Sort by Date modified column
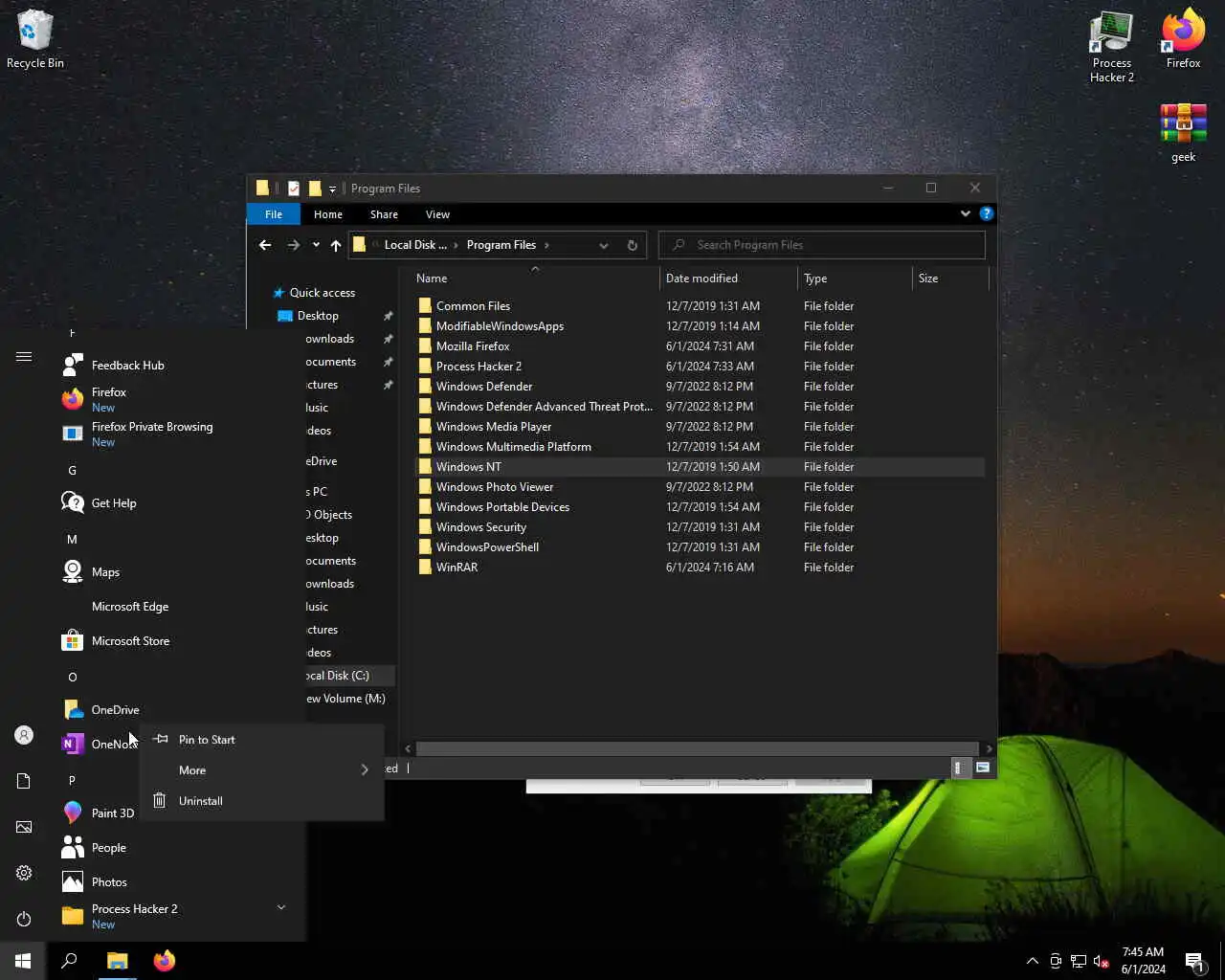 [728, 278]
